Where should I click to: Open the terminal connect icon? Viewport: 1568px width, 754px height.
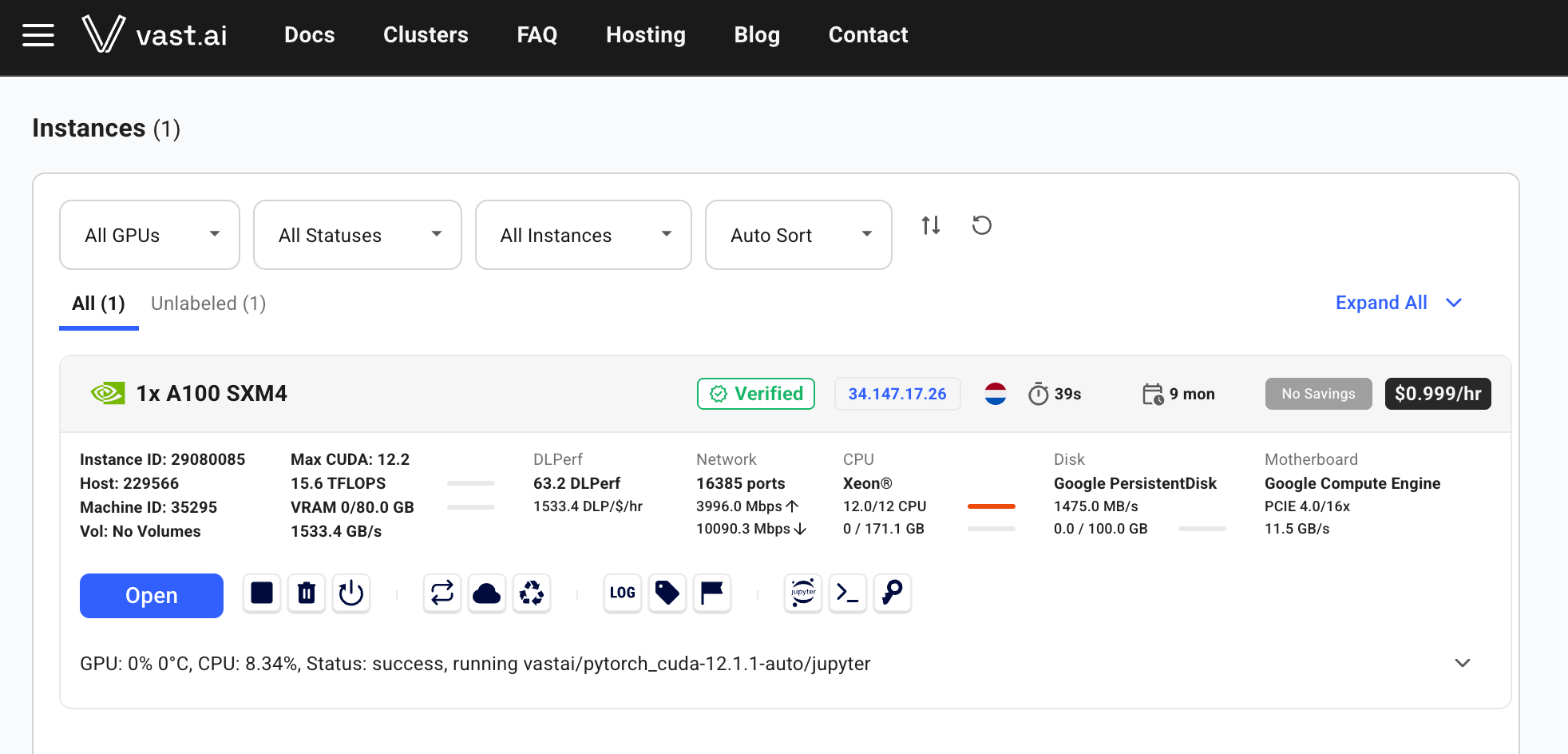pyautogui.click(x=848, y=593)
